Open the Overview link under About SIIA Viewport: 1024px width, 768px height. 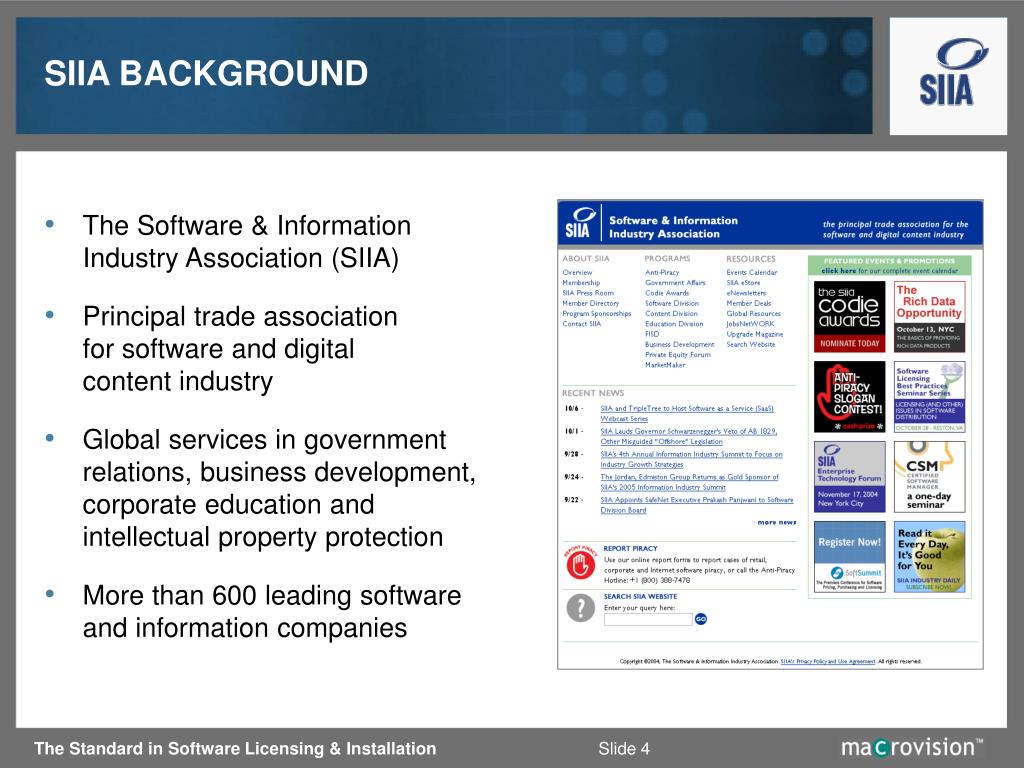(x=577, y=272)
